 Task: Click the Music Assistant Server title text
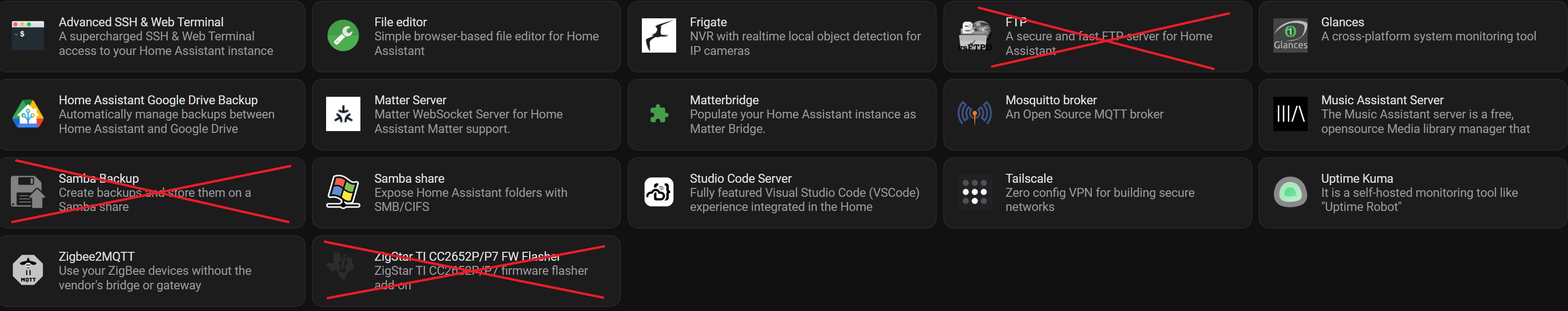(1382, 100)
